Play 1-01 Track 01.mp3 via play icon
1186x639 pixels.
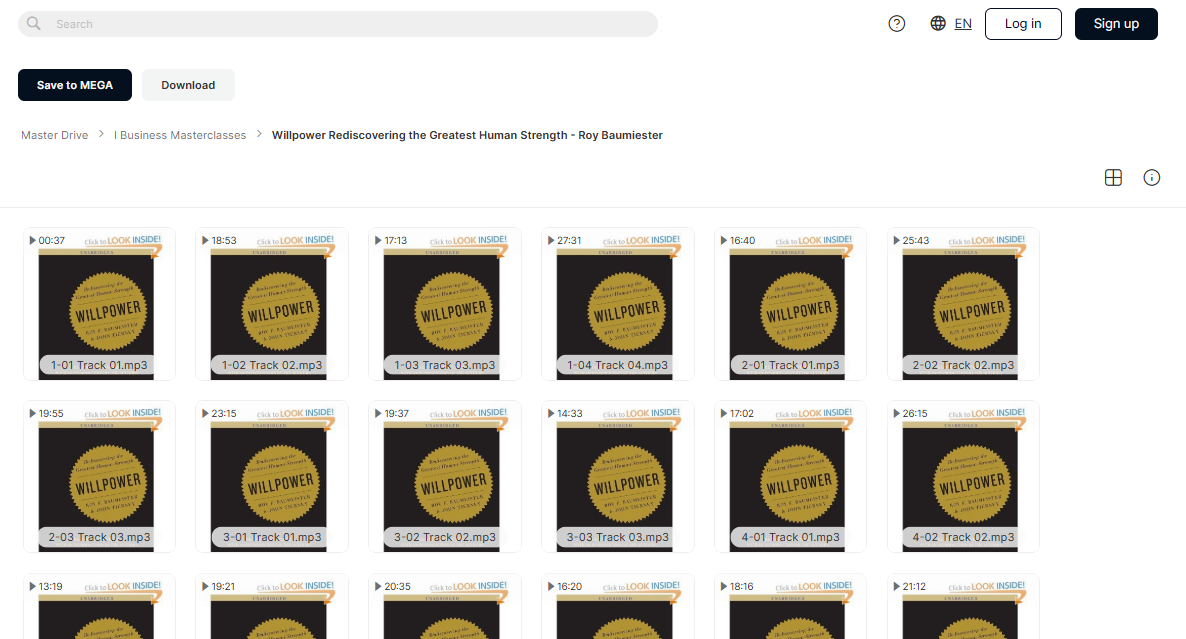(x=32, y=240)
